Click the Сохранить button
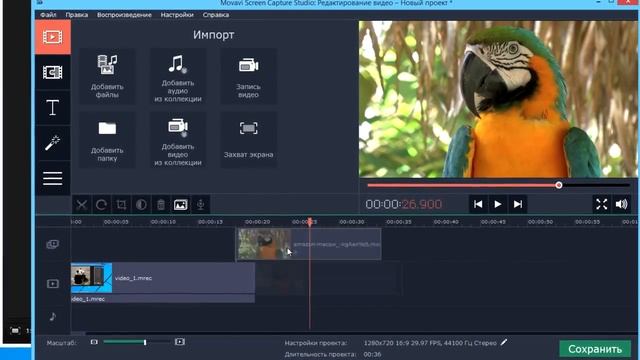 (x=595, y=349)
